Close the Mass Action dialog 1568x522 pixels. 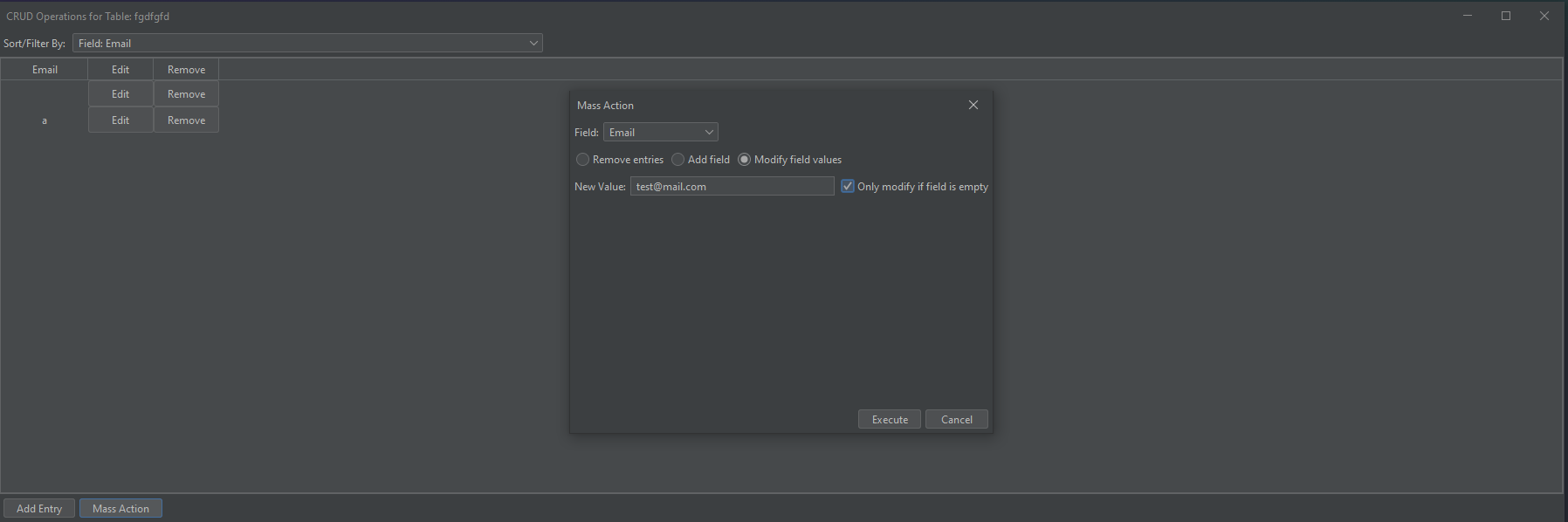tap(973, 105)
